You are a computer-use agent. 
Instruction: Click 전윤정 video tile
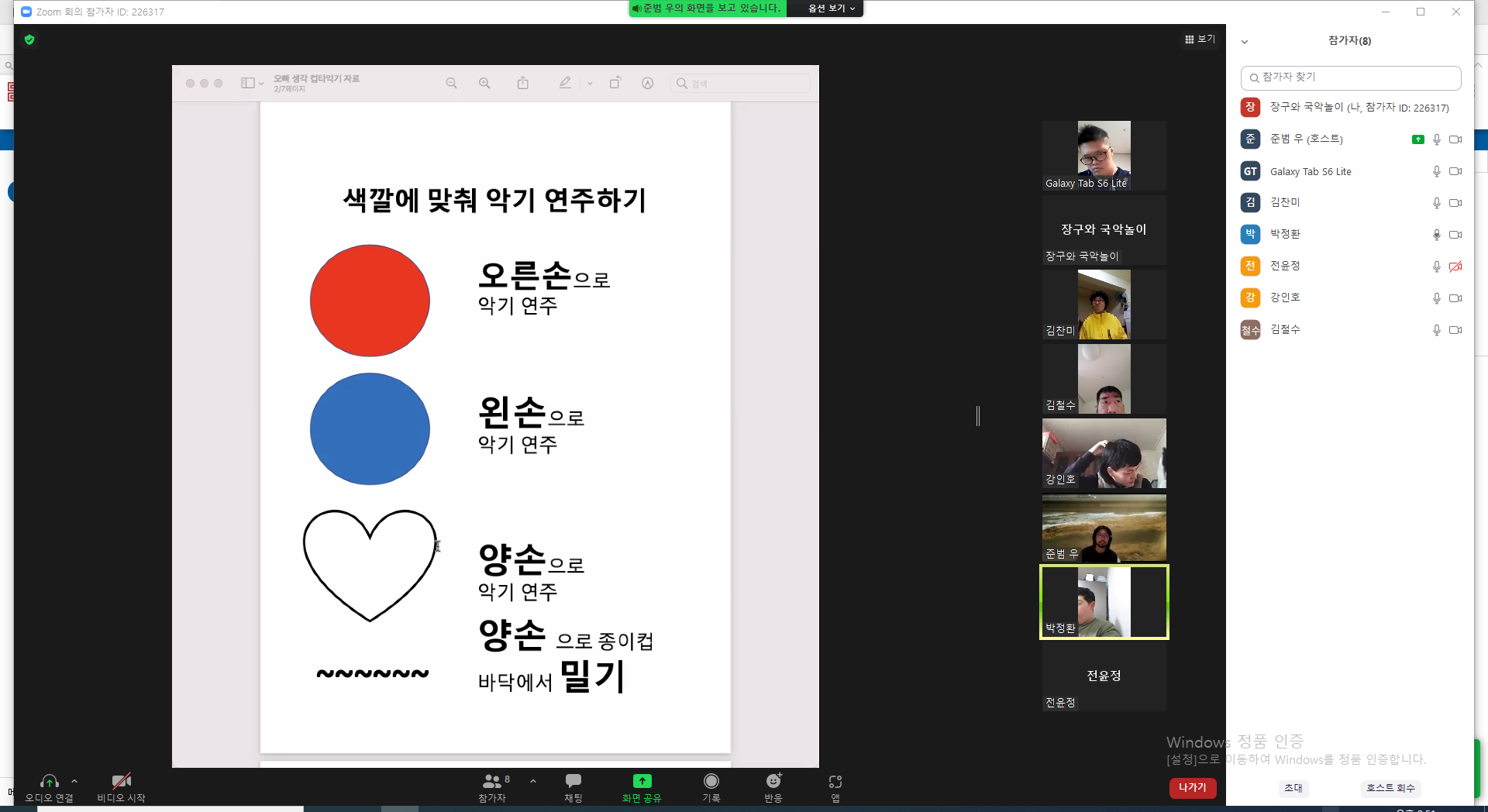(x=1104, y=676)
